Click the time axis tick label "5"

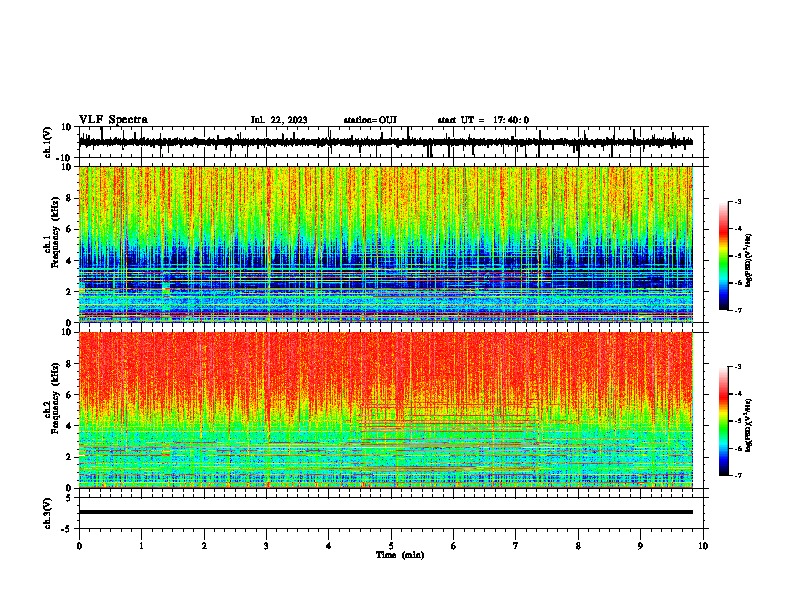click(x=391, y=546)
